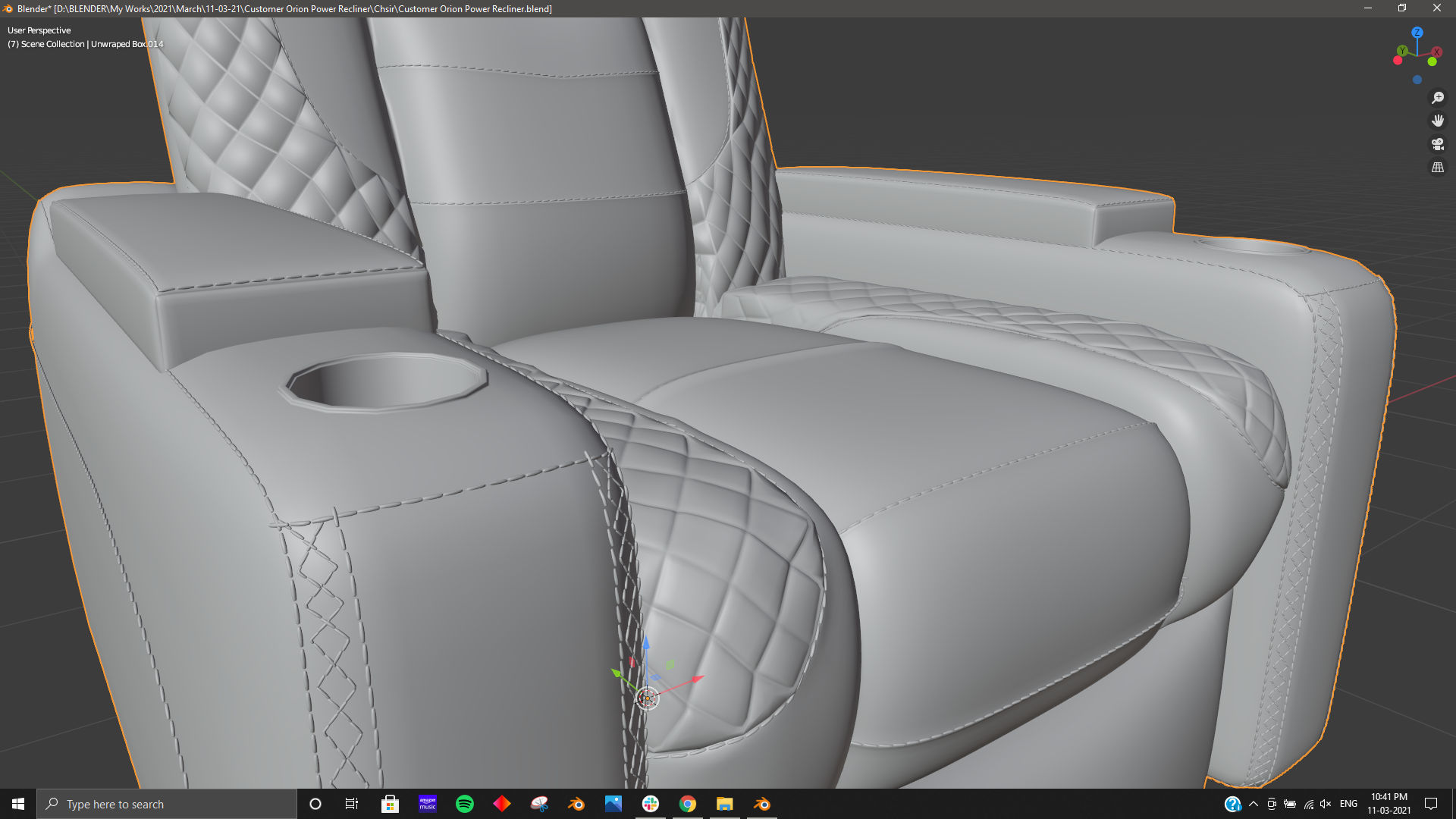Click the dark blue negative Z gizmo dot
Viewport: 1456px width, 819px height.
[1417, 80]
